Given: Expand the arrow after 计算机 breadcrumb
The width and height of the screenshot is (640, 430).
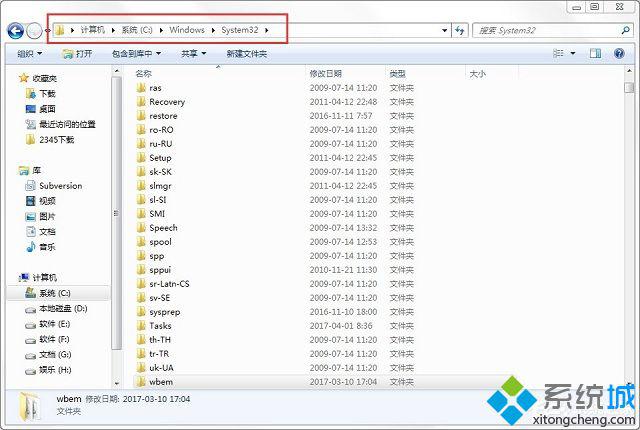Looking at the screenshot, I should 113,30.
